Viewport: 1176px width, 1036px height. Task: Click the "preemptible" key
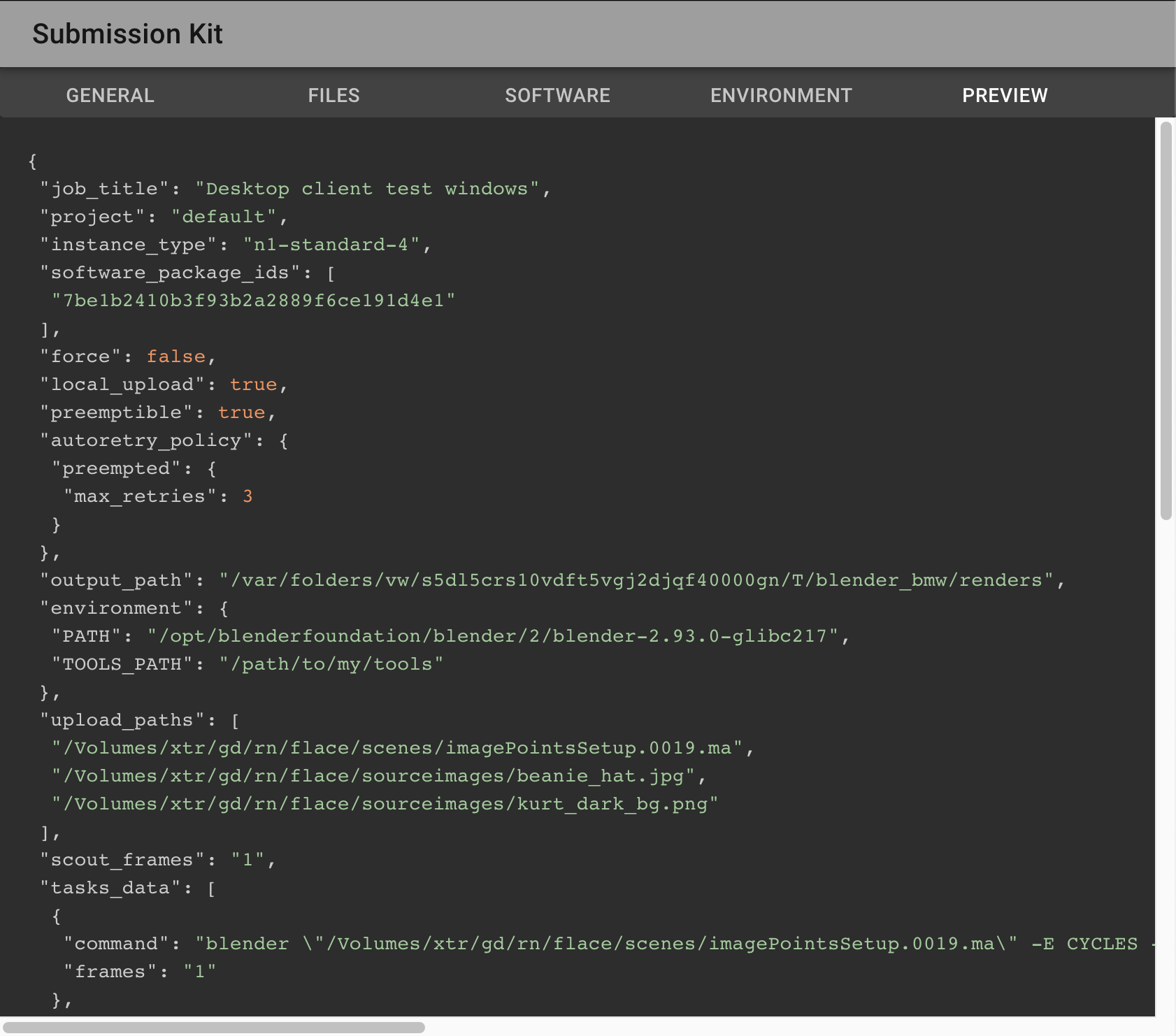[116, 412]
